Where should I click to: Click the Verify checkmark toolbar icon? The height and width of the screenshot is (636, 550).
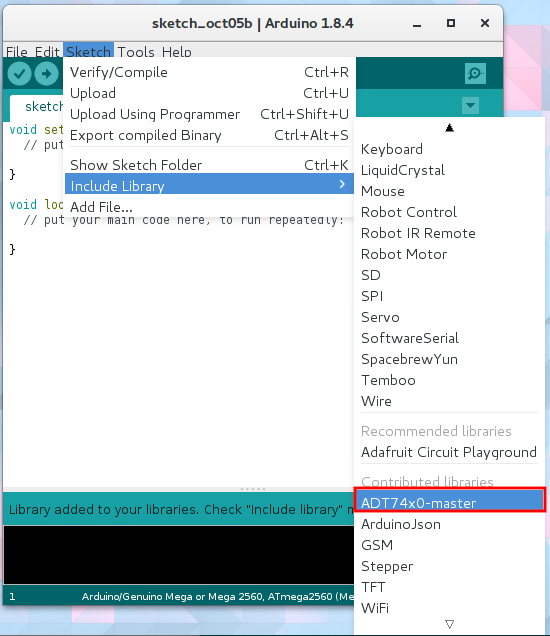(19, 74)
